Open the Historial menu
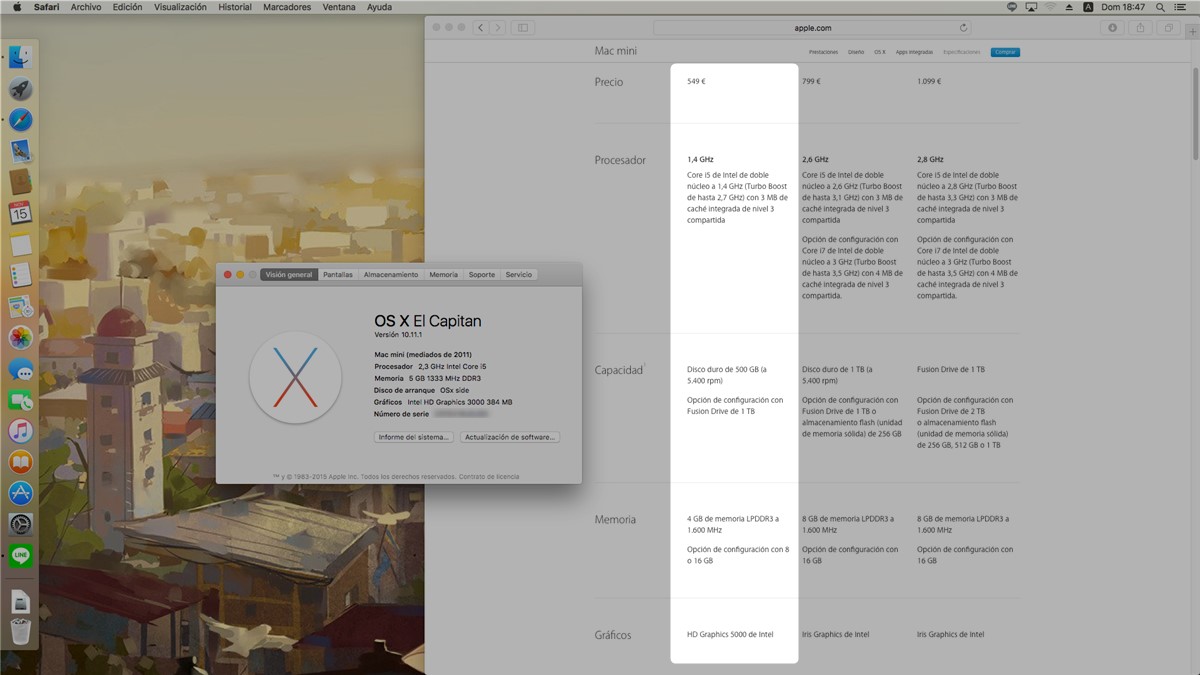 [235, 7]
